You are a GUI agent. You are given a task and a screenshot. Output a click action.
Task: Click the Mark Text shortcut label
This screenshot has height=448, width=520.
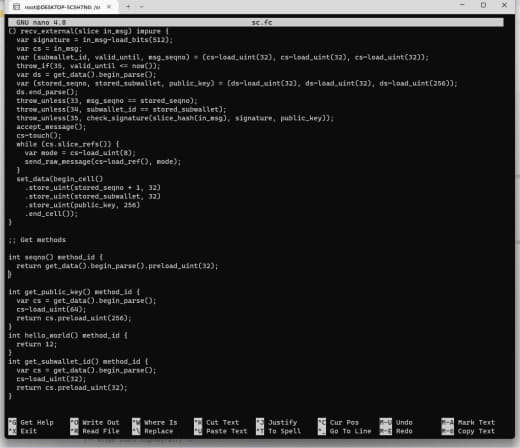click(x=476, y=422)
